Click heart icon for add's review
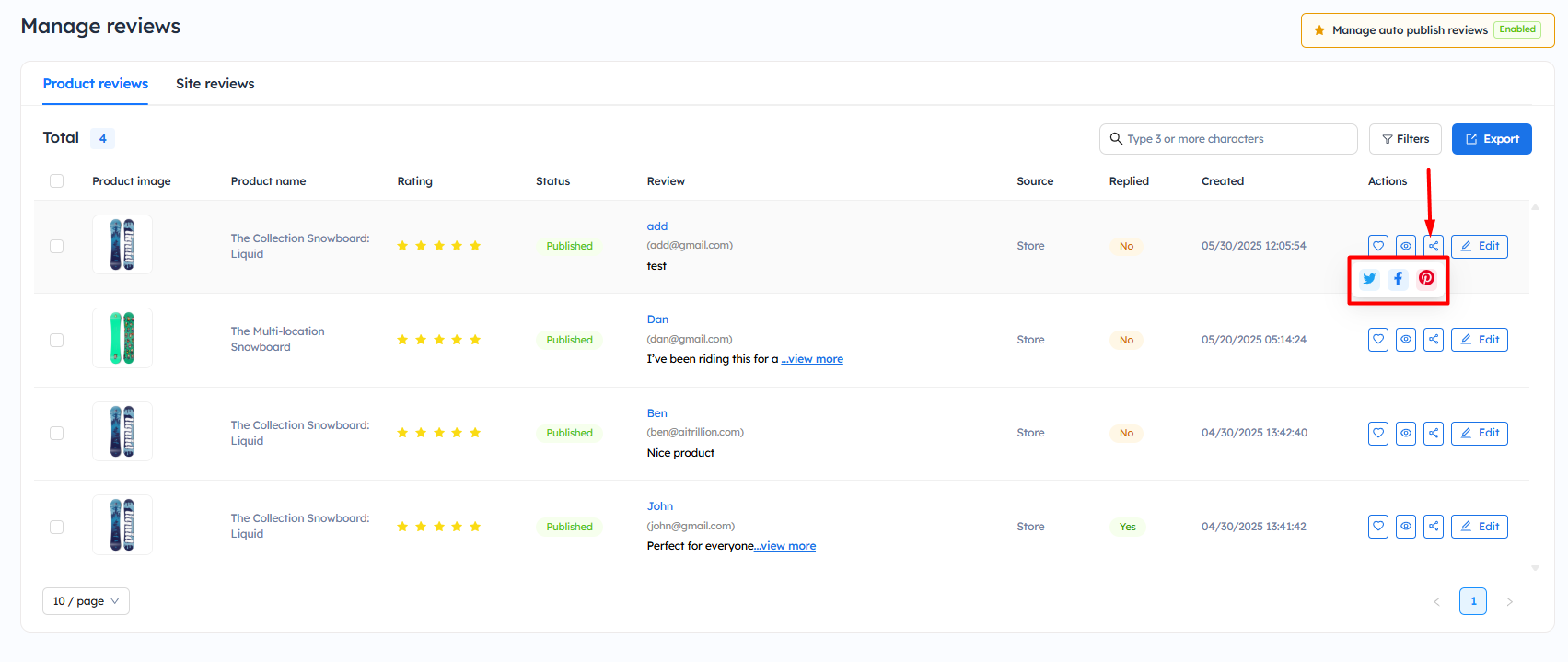The height and width of the screenshot is (662, 1568). pyautogui.click(x=1378, y=246)
